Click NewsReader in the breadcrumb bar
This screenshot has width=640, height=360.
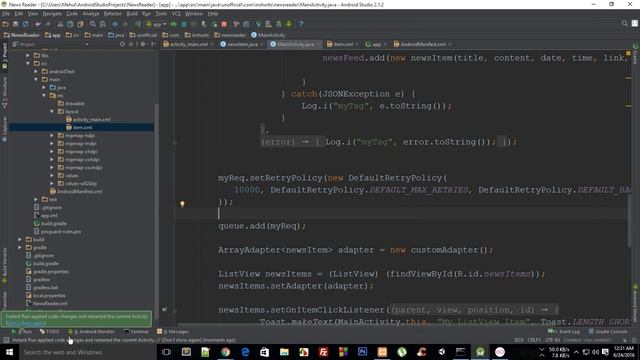(x=22, y=35)
